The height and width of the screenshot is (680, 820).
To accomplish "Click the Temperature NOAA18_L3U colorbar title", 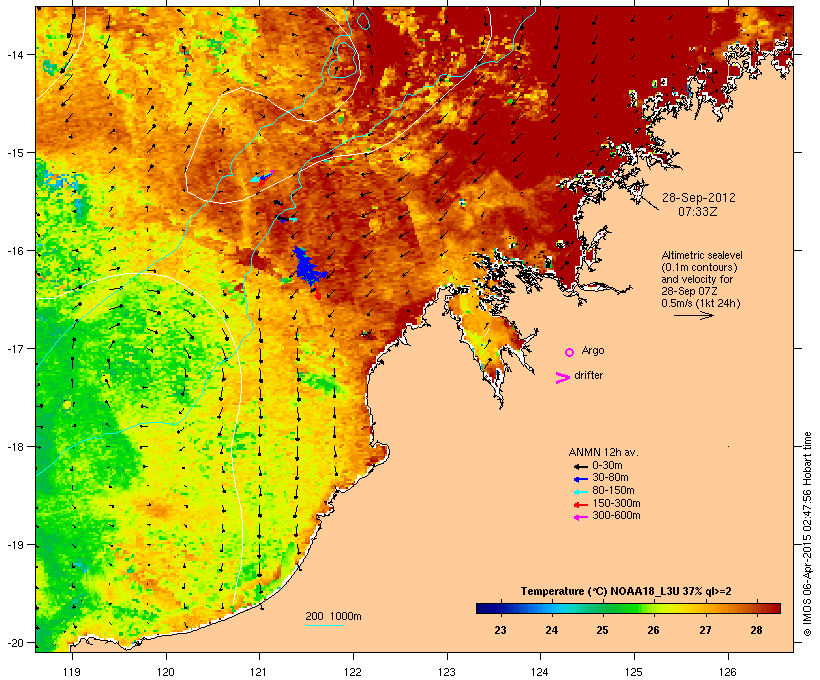I will click(626, 591).
